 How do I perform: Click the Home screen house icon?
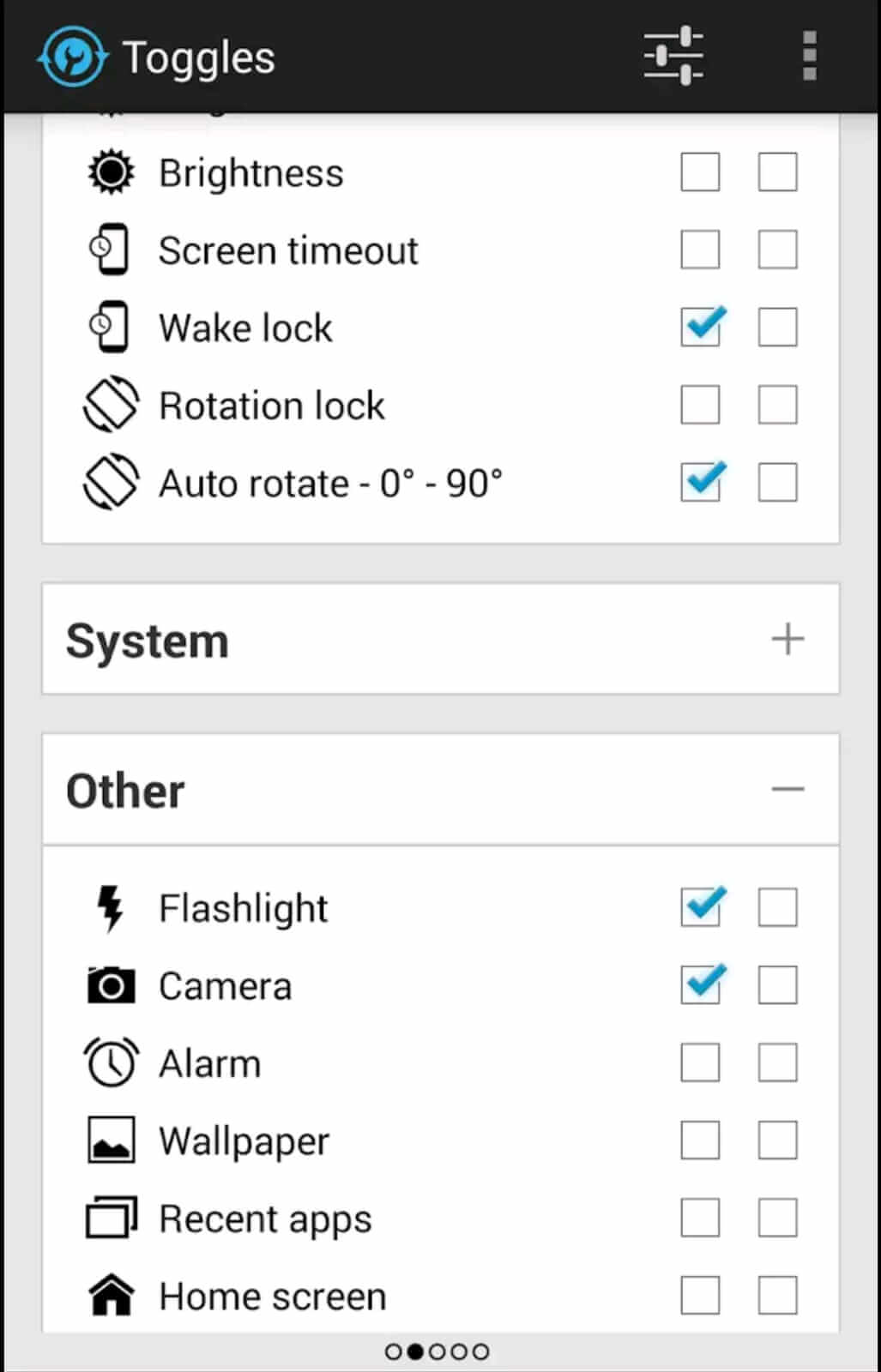tap(109, 1296)
